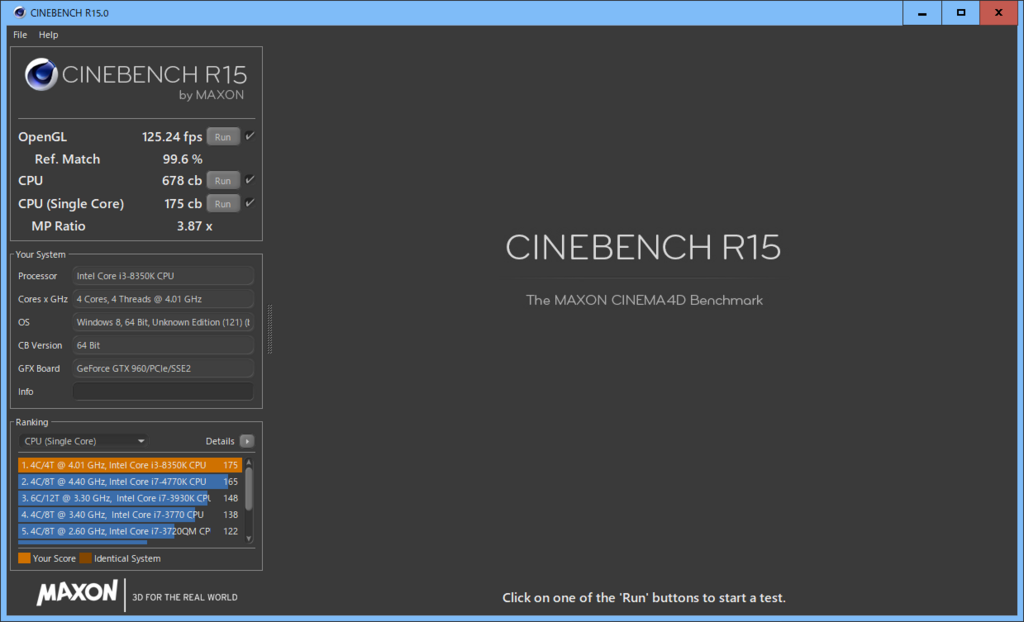Click the OpenGL score 125.24 fps
This screenshot has width=1024, height=622.
click(x=172, y=137)
